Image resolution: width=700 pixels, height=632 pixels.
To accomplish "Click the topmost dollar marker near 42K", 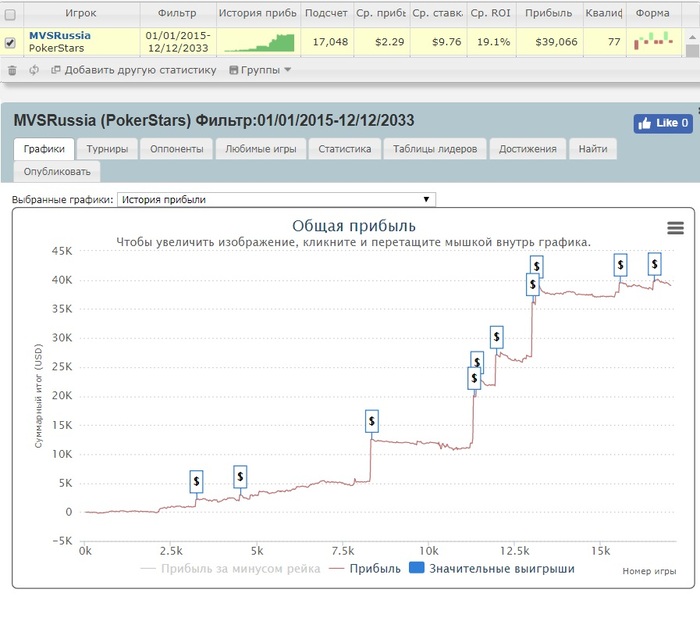I will [x=537, y=264].
